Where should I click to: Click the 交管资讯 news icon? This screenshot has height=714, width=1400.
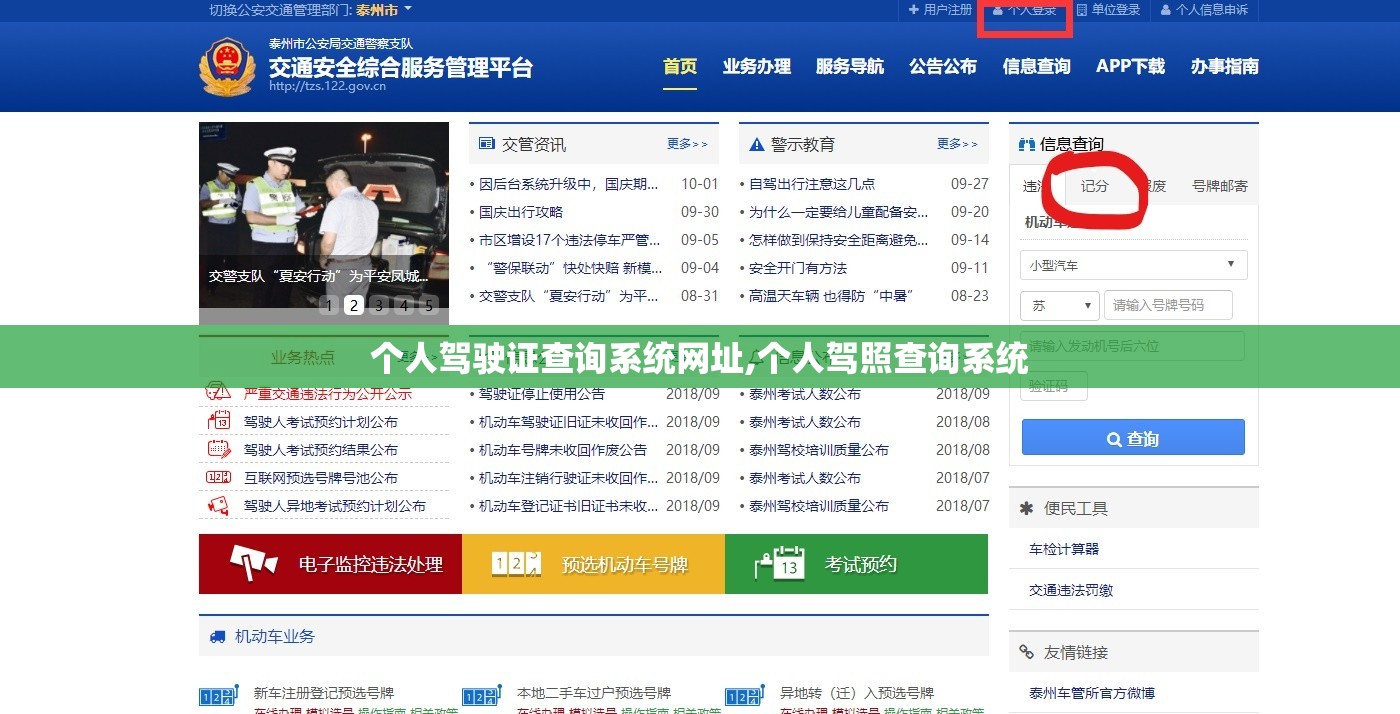click(487, 144)
